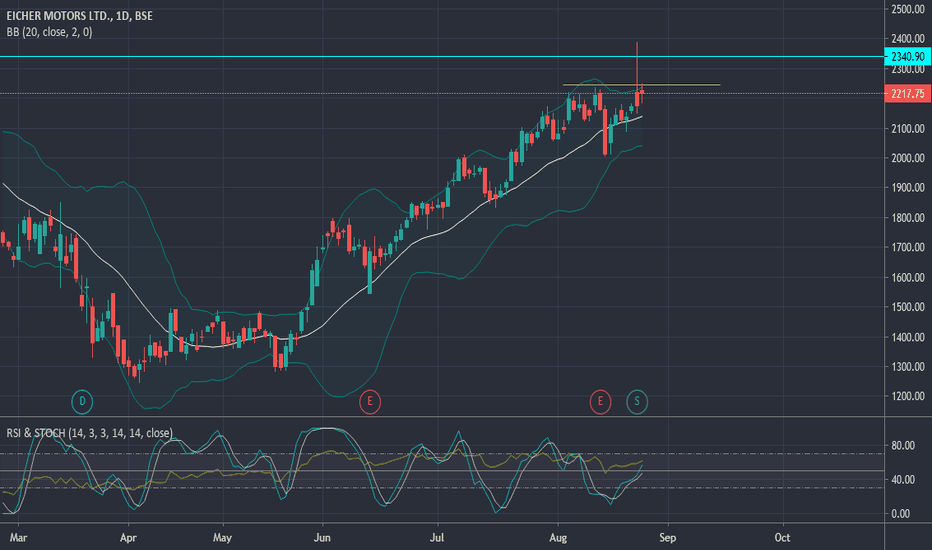Image resolution: width=932 pixels, height=550 pixels.
Task: Click the 2100.00 price axis label
Action: pos(908,128)
